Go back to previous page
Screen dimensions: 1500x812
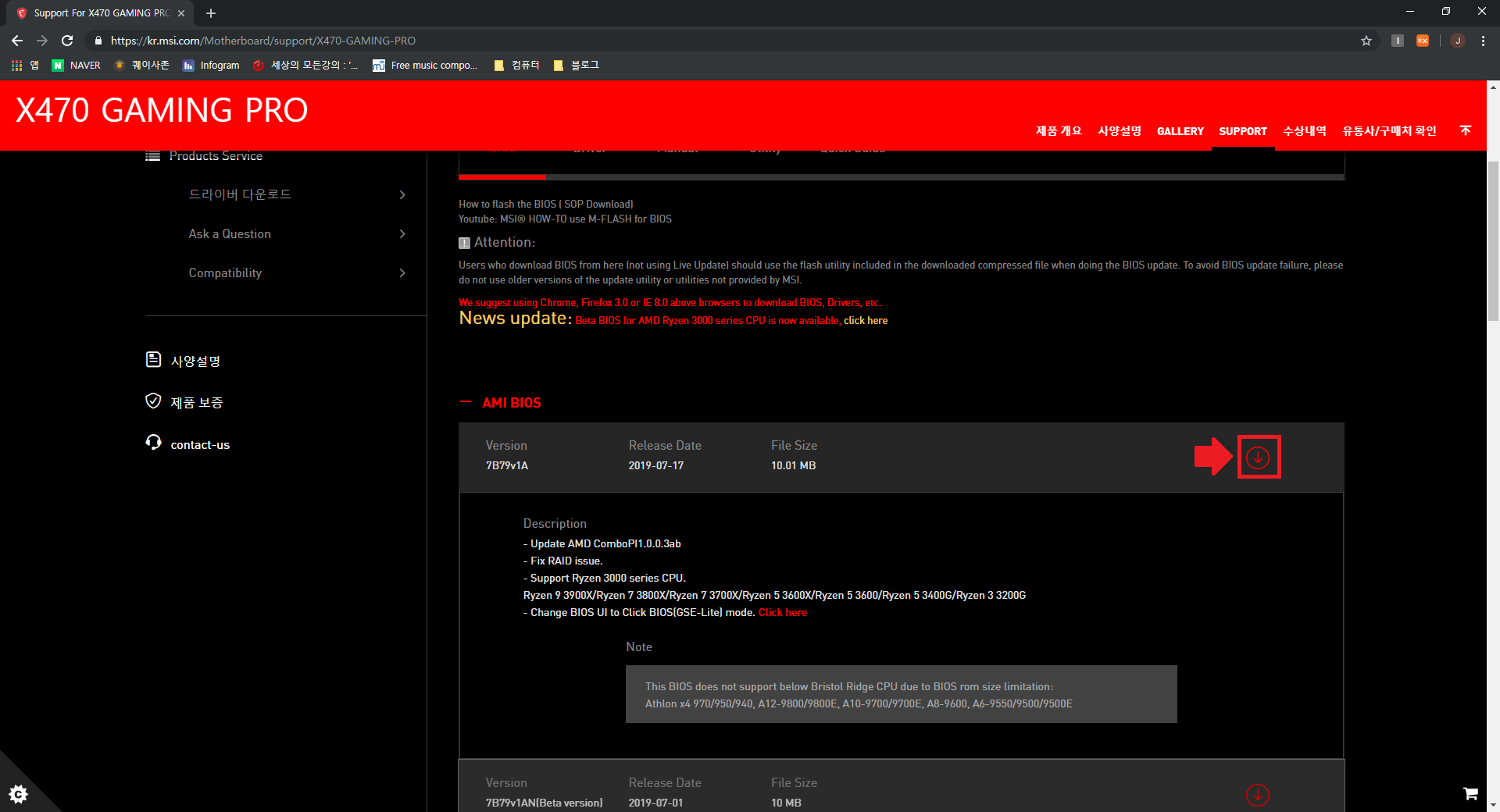click(17, 41)
